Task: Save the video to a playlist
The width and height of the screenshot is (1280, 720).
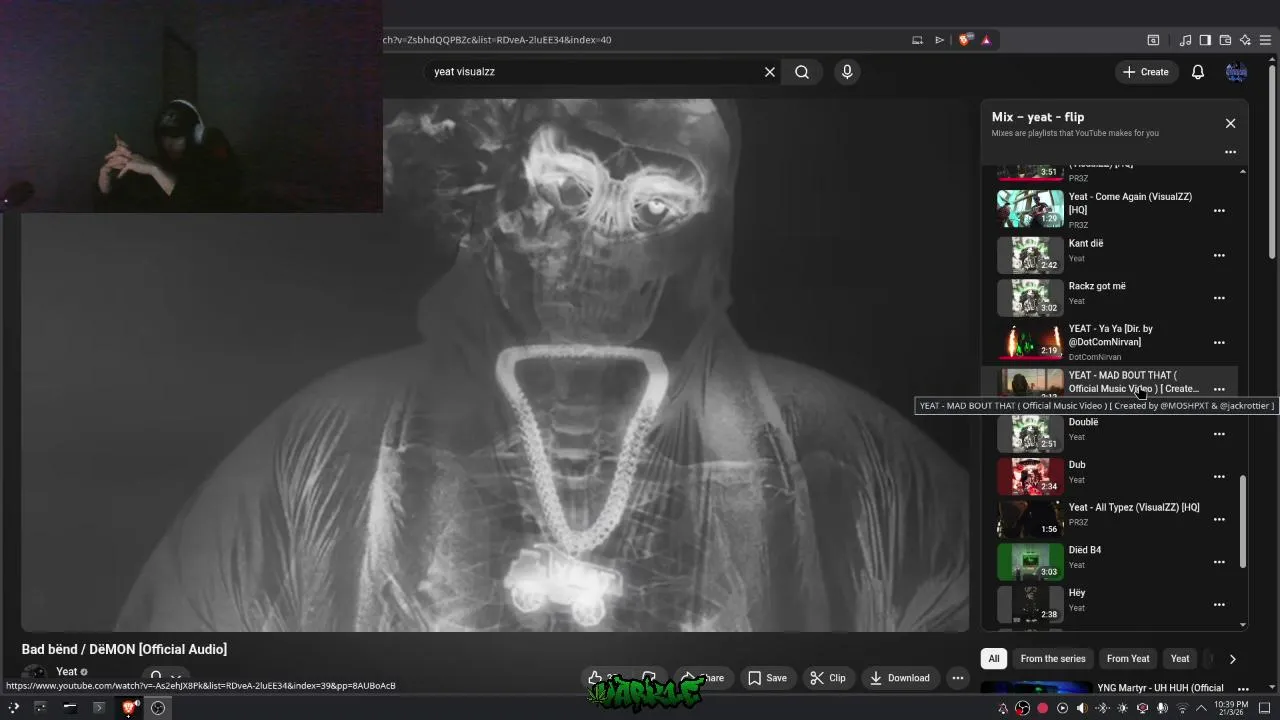Action: (x=767, y=678)
